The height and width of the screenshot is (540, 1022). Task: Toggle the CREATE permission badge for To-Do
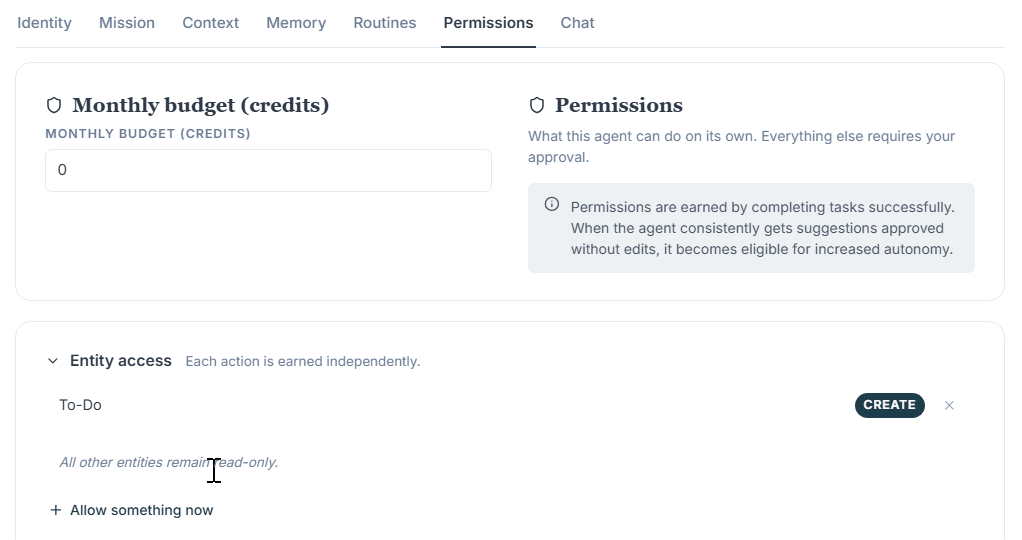pos(890,405)
